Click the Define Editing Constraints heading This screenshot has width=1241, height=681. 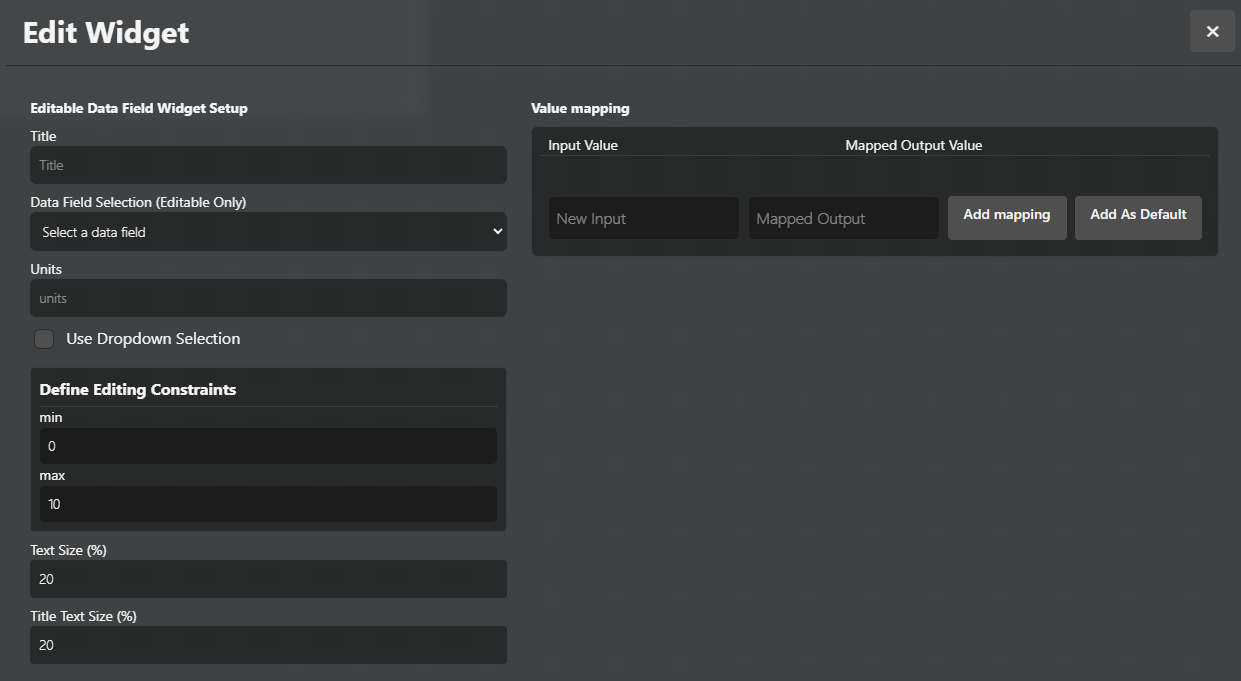[138, 389]
